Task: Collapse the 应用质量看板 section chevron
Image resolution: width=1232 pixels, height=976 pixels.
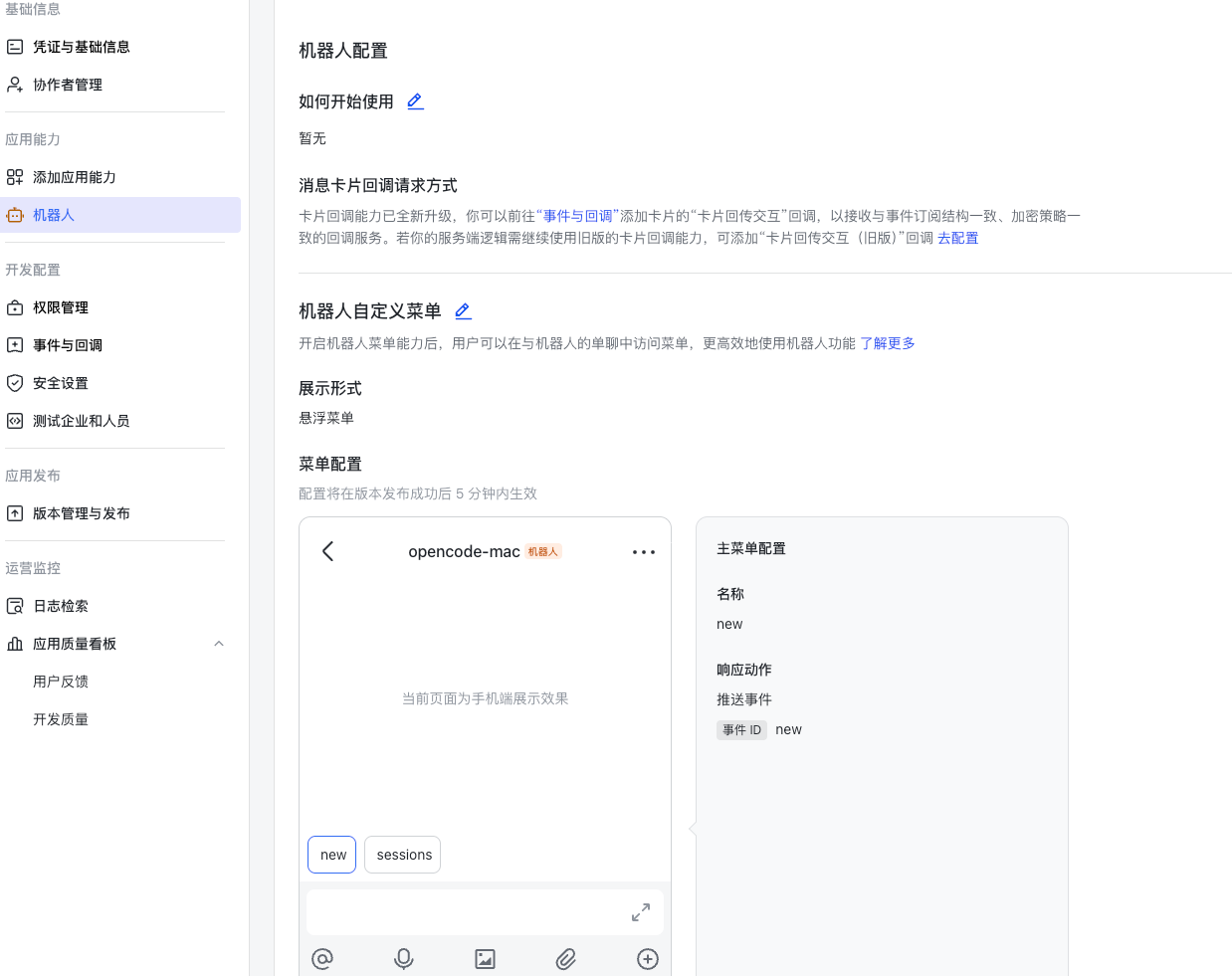Action: pos(219,644)
